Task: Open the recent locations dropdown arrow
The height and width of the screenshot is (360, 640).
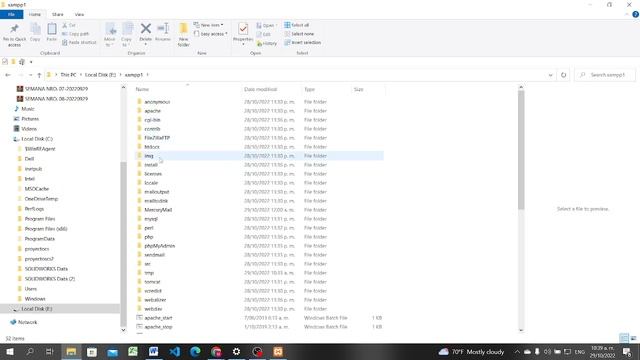Action: (x=30, y=75)
